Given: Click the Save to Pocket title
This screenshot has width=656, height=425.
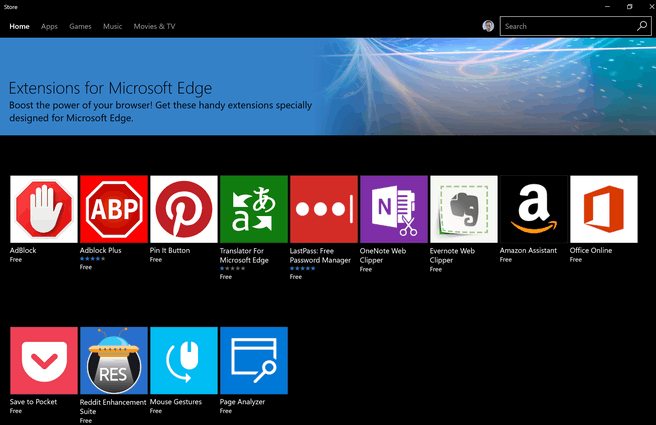Looking at the screenshot, I should [x=33, y=402].
